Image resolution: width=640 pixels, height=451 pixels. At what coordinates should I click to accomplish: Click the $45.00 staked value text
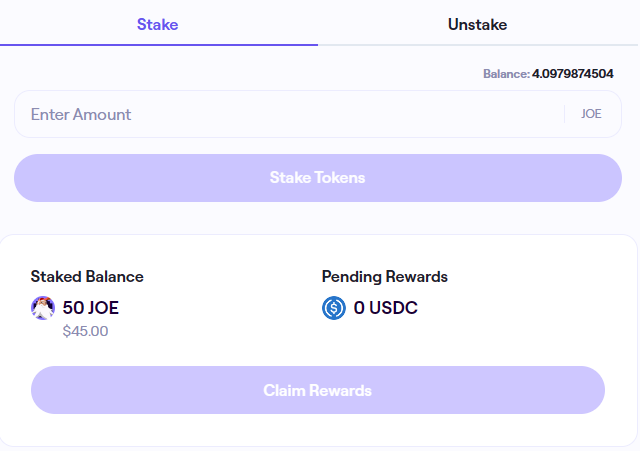click(85, 331)
